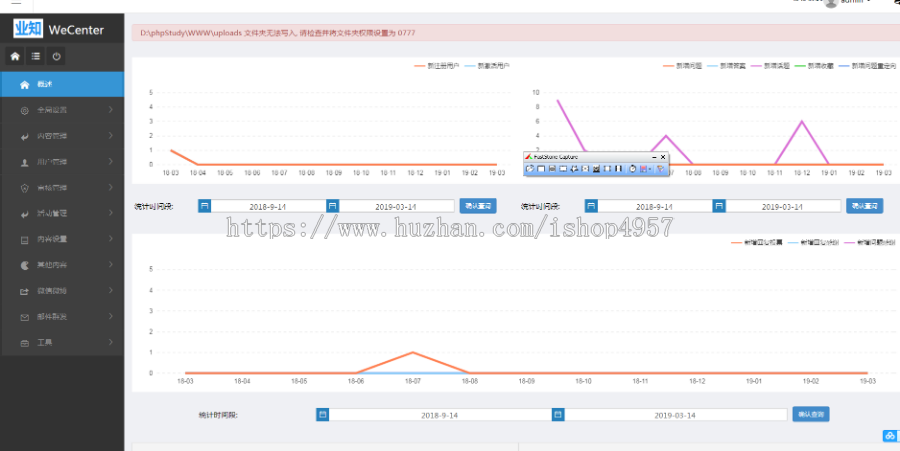The height and width of the screenshot is (451, 900).
Task: Open the sidebar item below shield-icon row
Action: (62, 213)
